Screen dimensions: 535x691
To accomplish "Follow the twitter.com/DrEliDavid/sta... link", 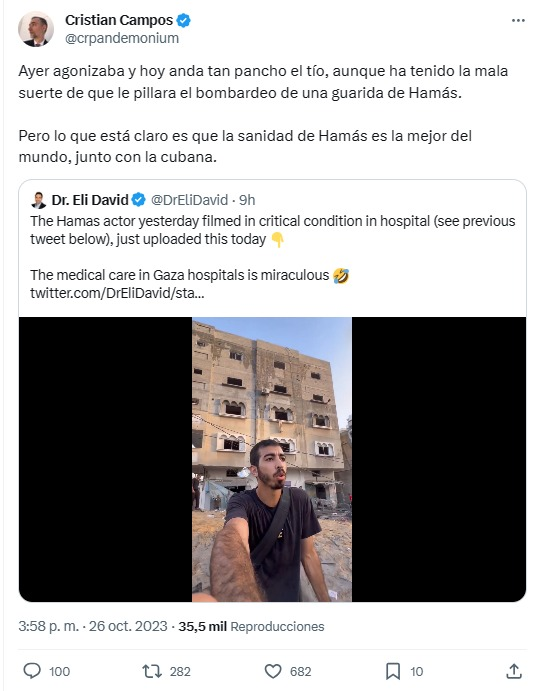I will [117, 293].
